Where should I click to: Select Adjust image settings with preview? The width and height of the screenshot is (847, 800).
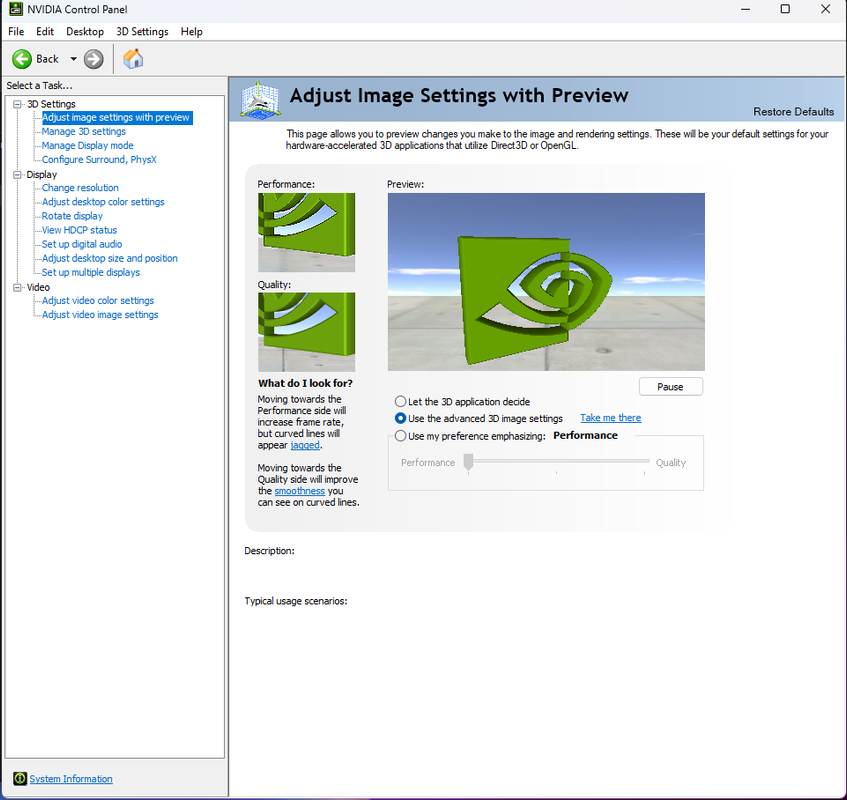pos(117,117)
